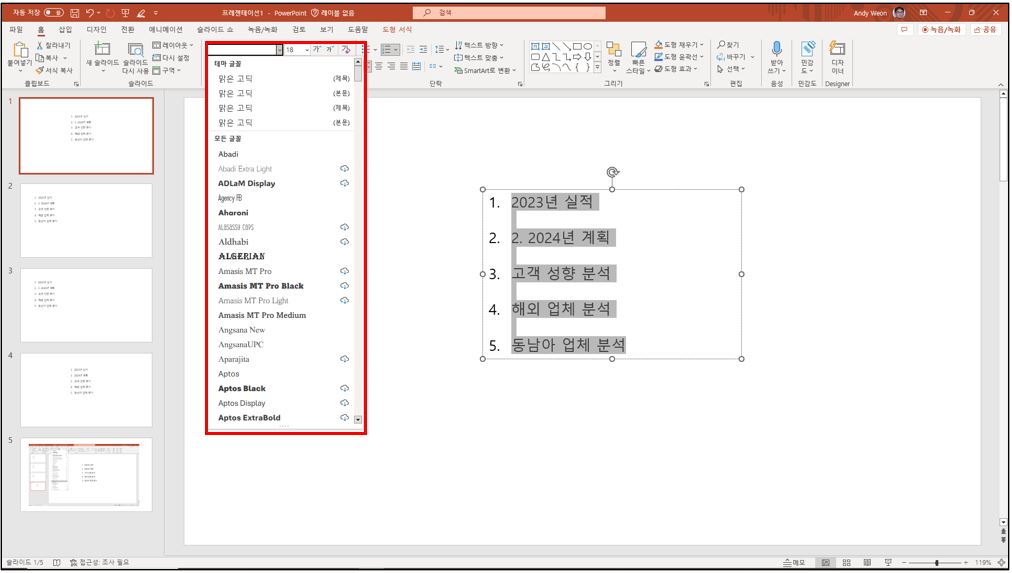Click the Dictate (받아쓰기) microphone icon

pos(776,50)
